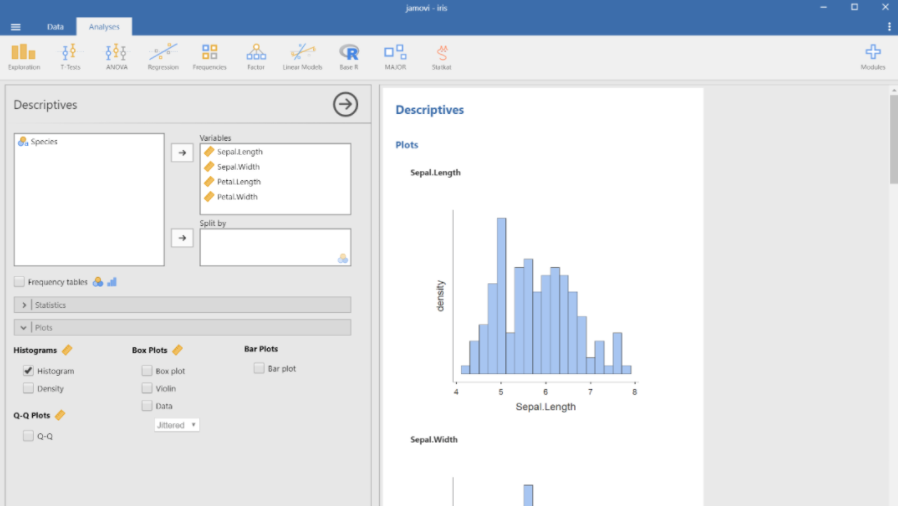898x506 pixels.
Task: Expand the Statistics section
Action: [x=24, y=305]
